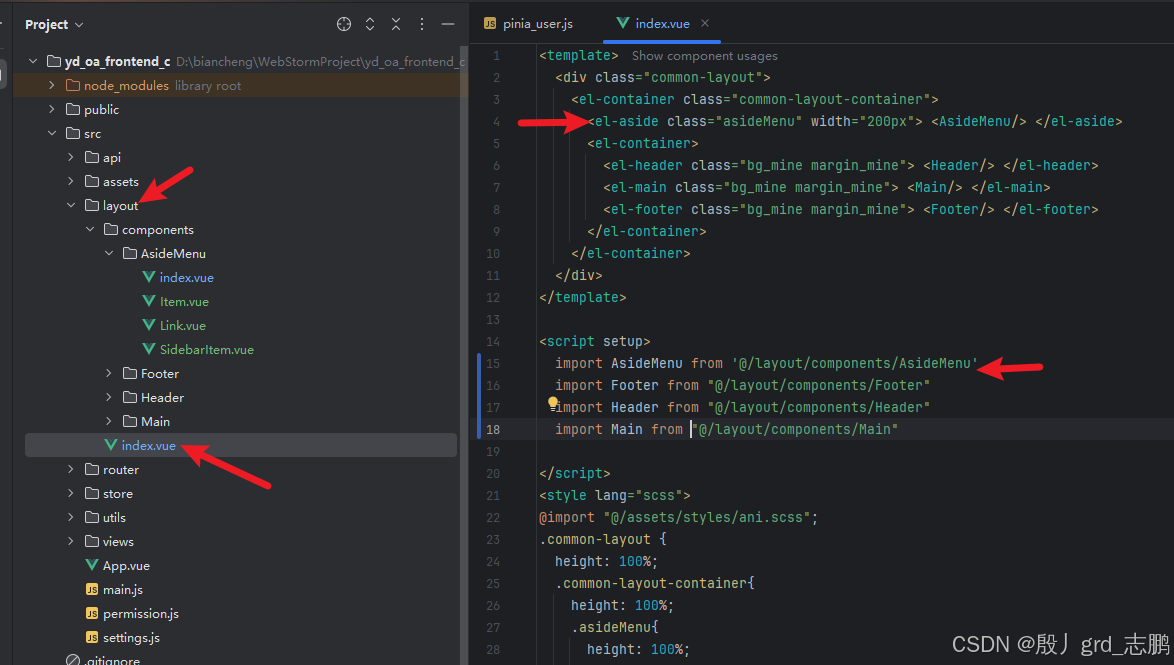Collapse the layout folder
The width and height of the screenshot is (1174, 665).
(x=71, y=205)
